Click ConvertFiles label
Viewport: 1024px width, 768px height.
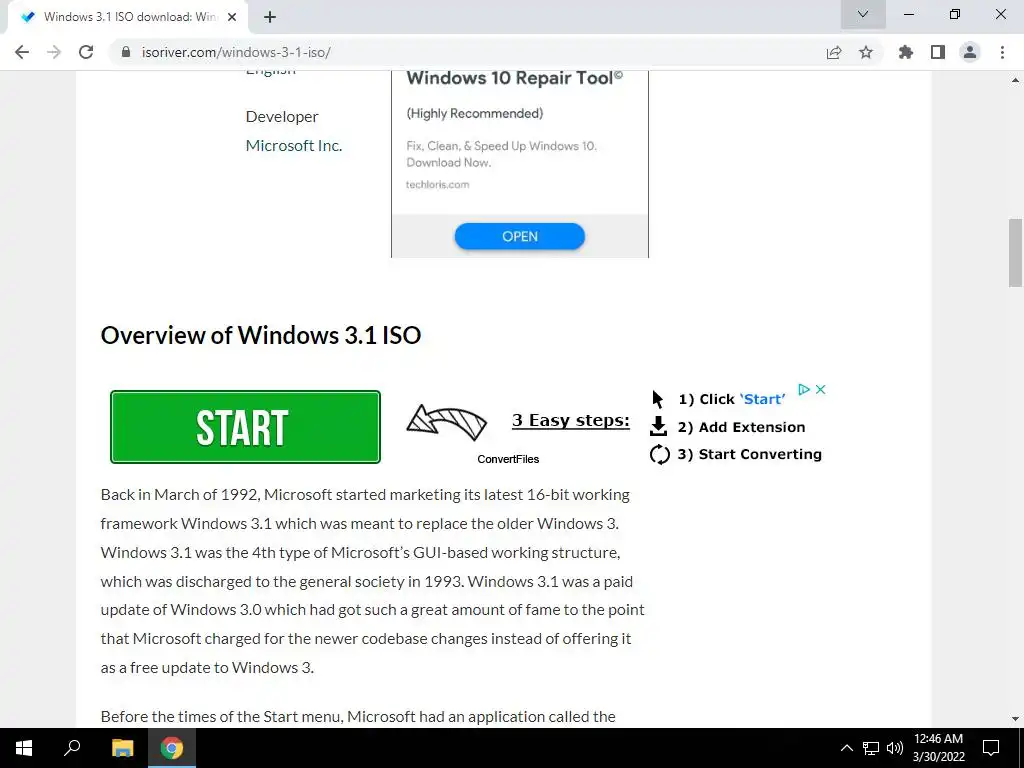click(x=508, y=459)
